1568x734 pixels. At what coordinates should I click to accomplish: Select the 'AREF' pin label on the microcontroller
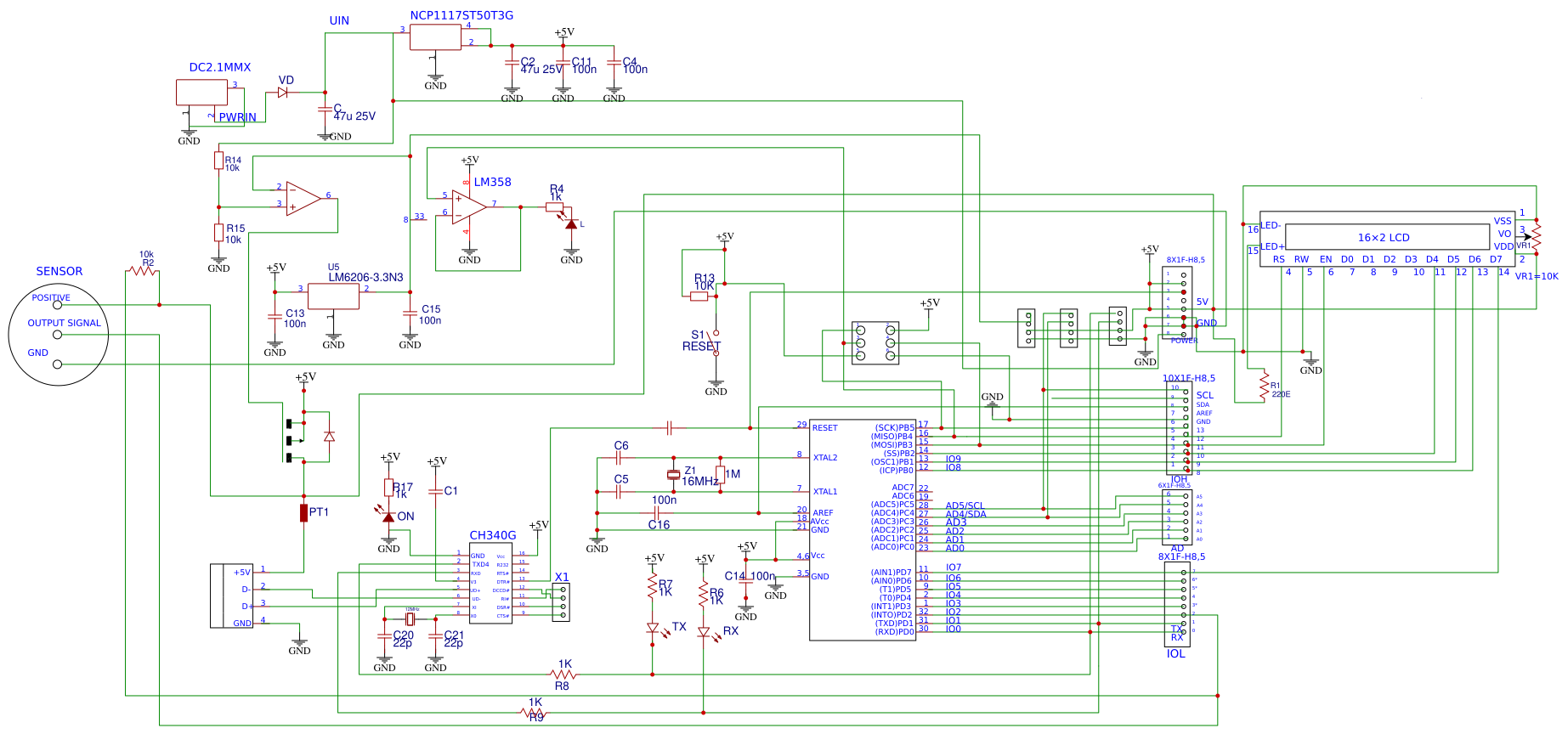(x=823, y=513)
